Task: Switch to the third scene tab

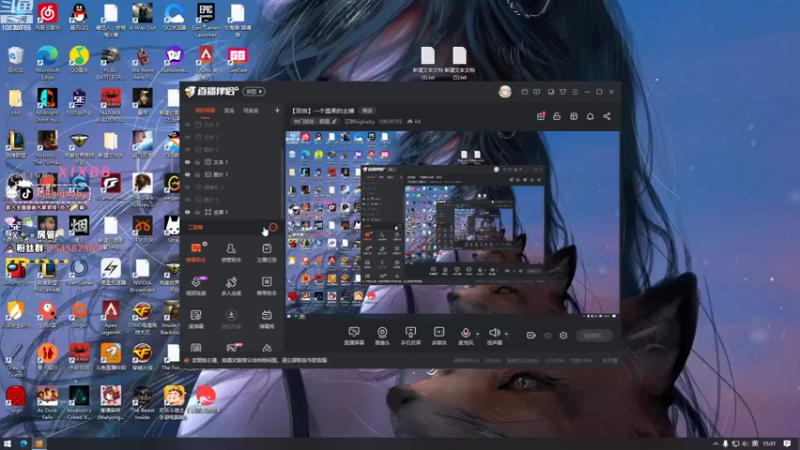Action: click(x=251, y=110)
